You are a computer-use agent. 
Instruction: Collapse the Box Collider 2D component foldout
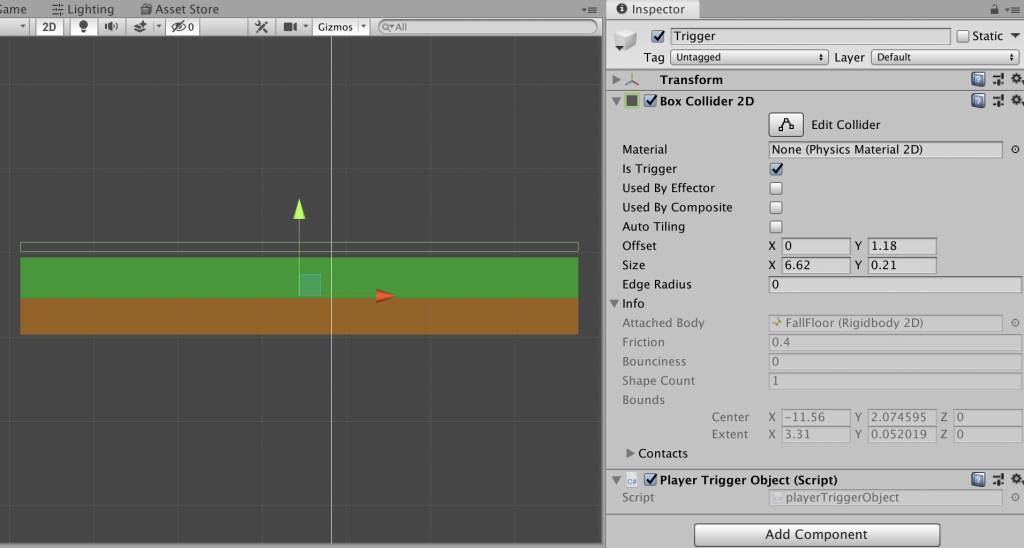(616, 101)
